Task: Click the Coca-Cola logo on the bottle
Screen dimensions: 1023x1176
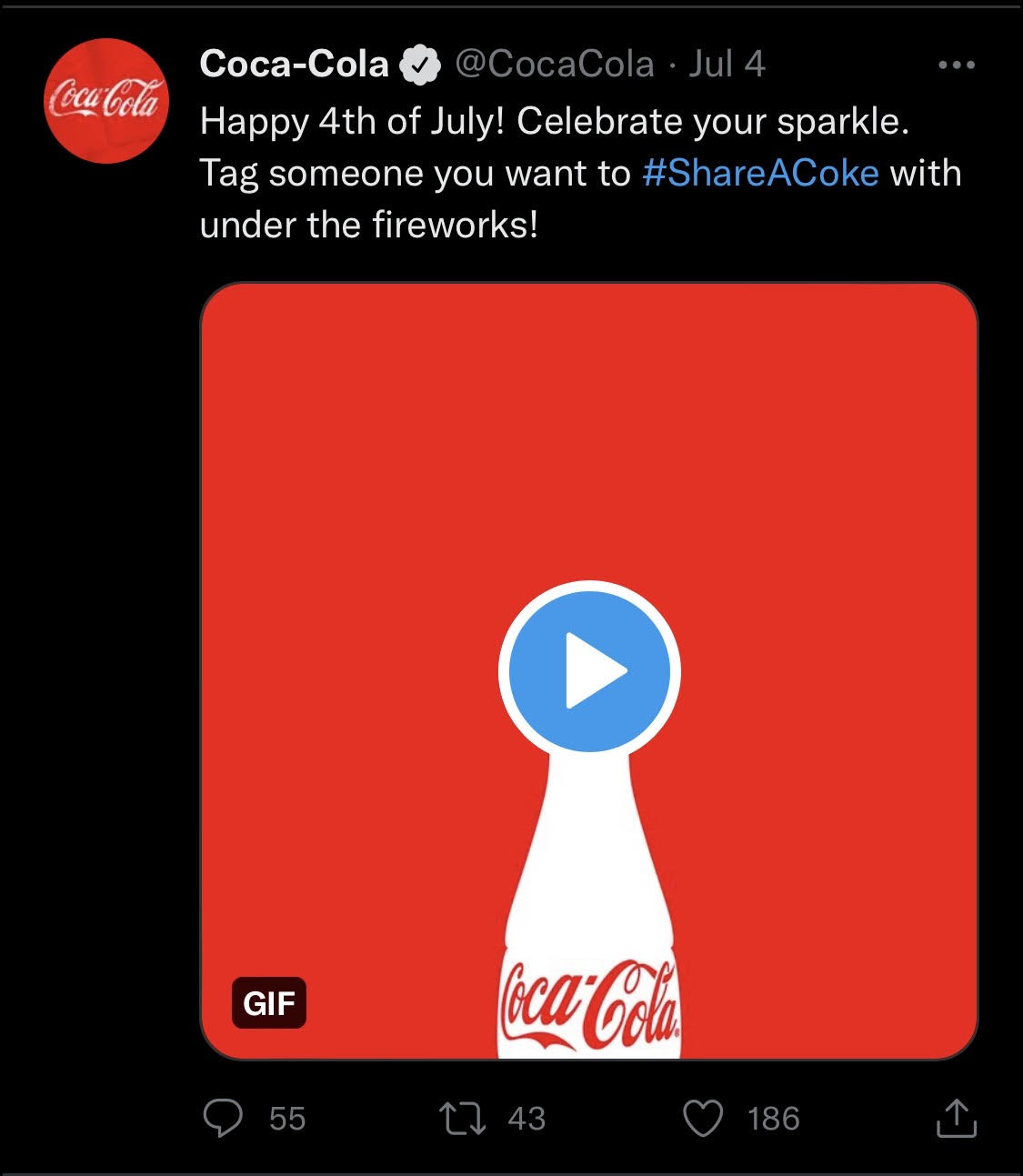Action: pyautogui.click(x=589, y=1004)
